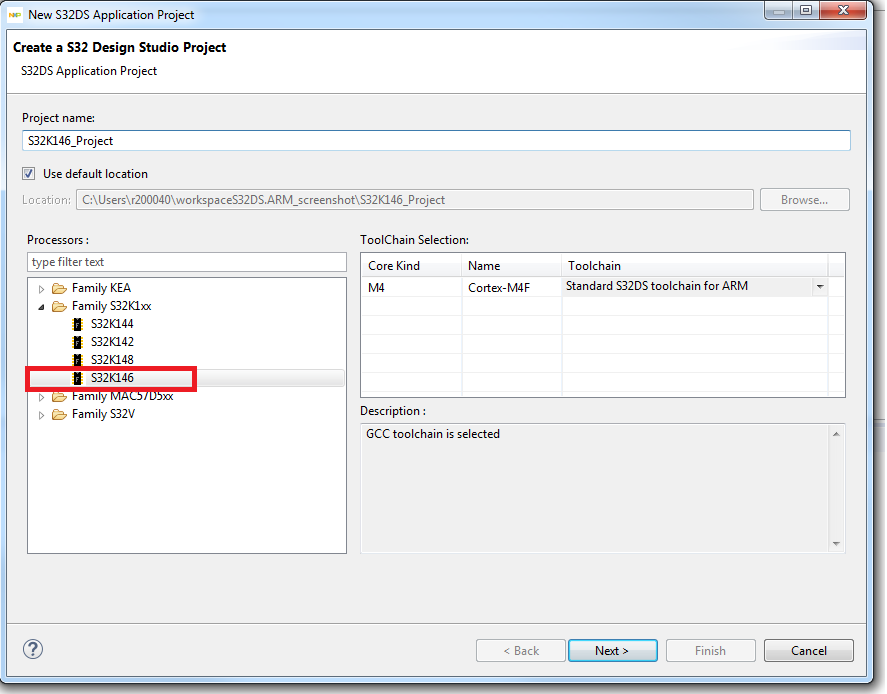Click the Location path field
The width and height of the screenshot is (887, 694).
[x=415, y=200]
